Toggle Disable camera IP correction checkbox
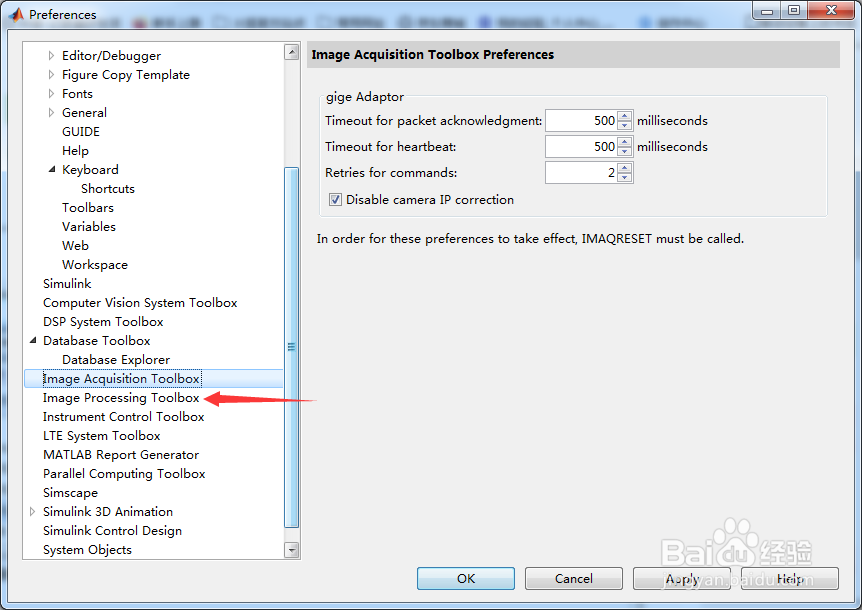 tap(335, 199)
